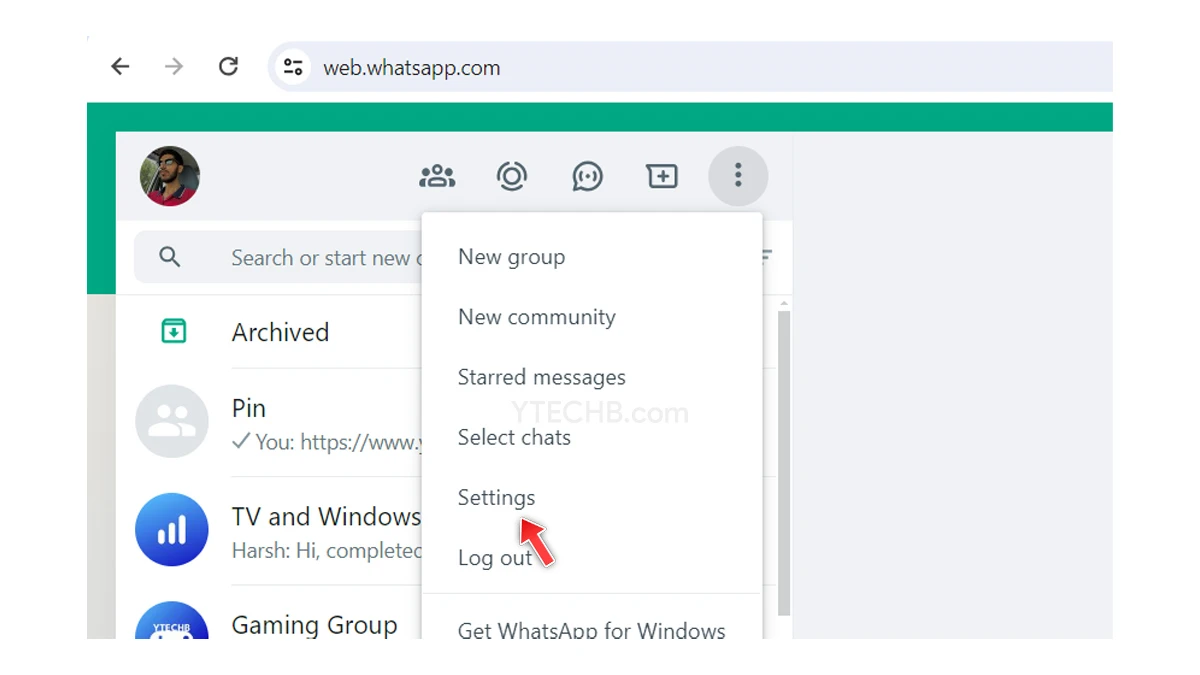Choose Select chats from the menu
Viewport: 1200px width, 675px height.
coord(592,437)
